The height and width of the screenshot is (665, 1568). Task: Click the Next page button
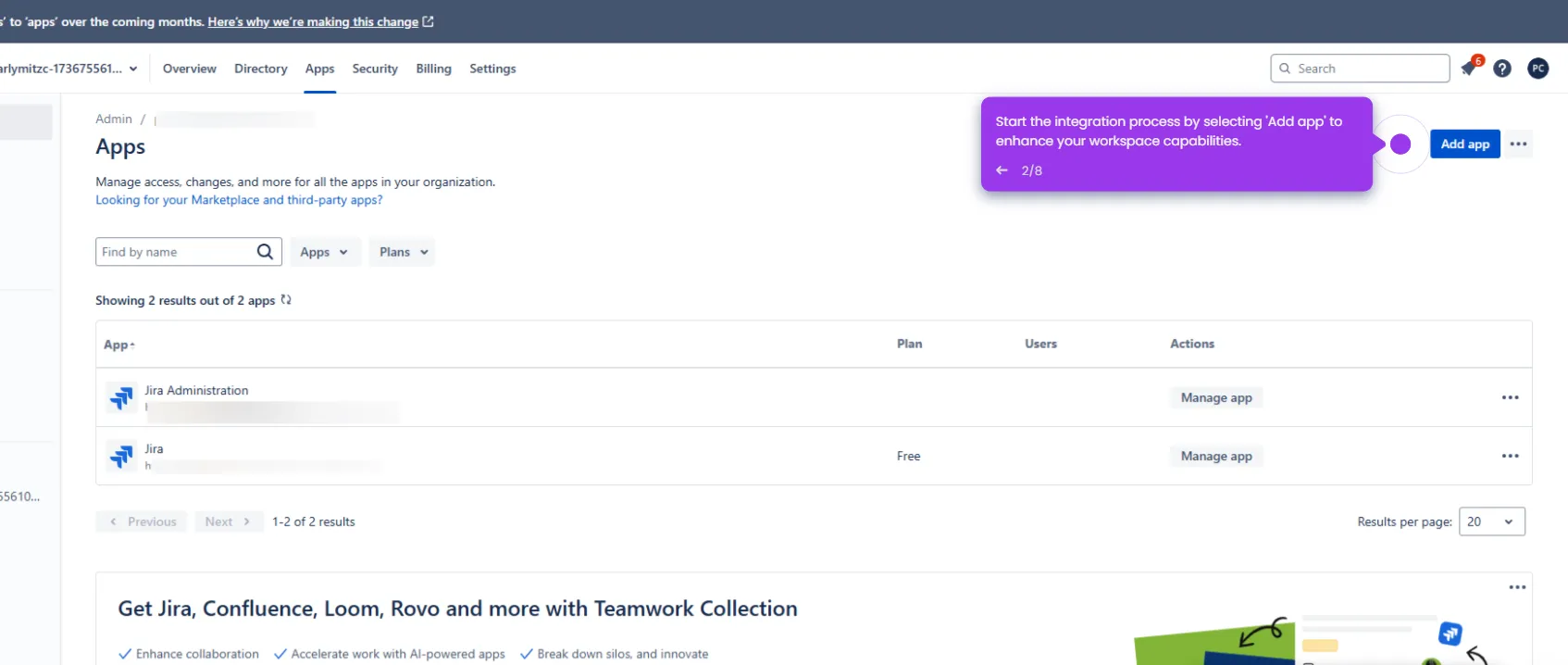click(x=229, y=521)
